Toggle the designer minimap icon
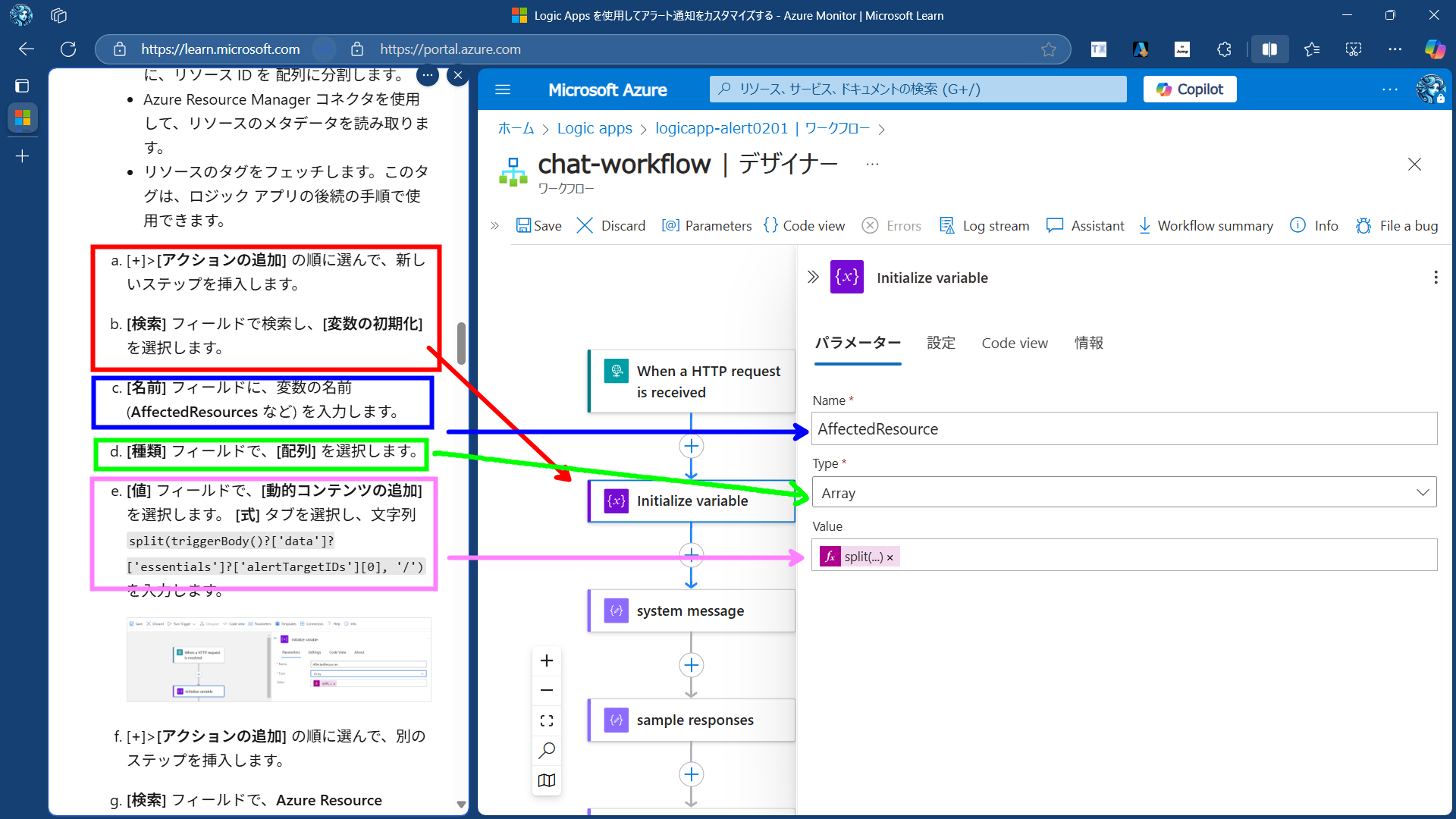 pyautogui.click(x=546, y=780)
